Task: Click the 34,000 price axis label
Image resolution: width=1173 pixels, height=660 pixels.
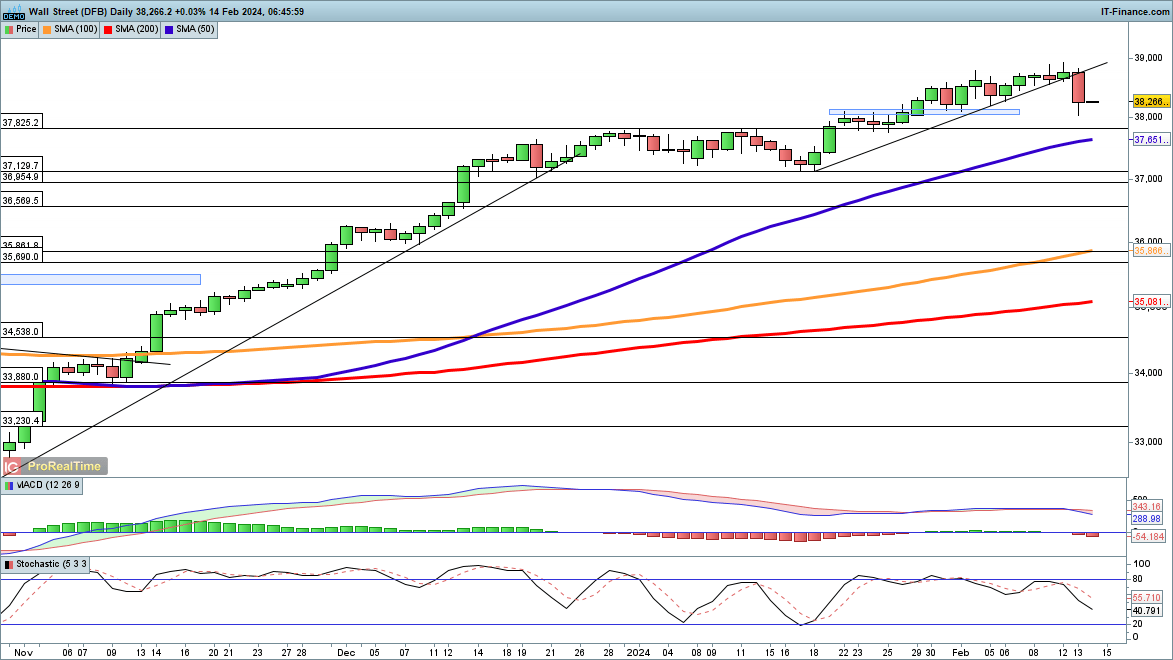Action: coord(1149,373)
